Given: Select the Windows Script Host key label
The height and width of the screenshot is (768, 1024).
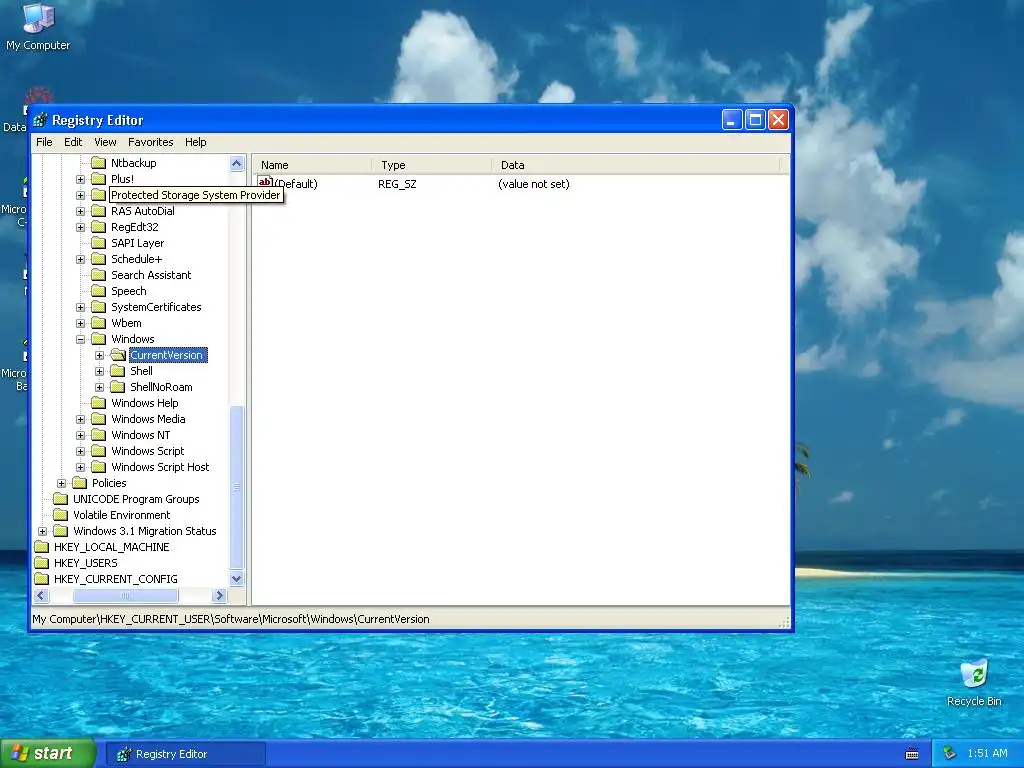Looking at the screenshot, I should pyautogui.click(x=160, y=467).
